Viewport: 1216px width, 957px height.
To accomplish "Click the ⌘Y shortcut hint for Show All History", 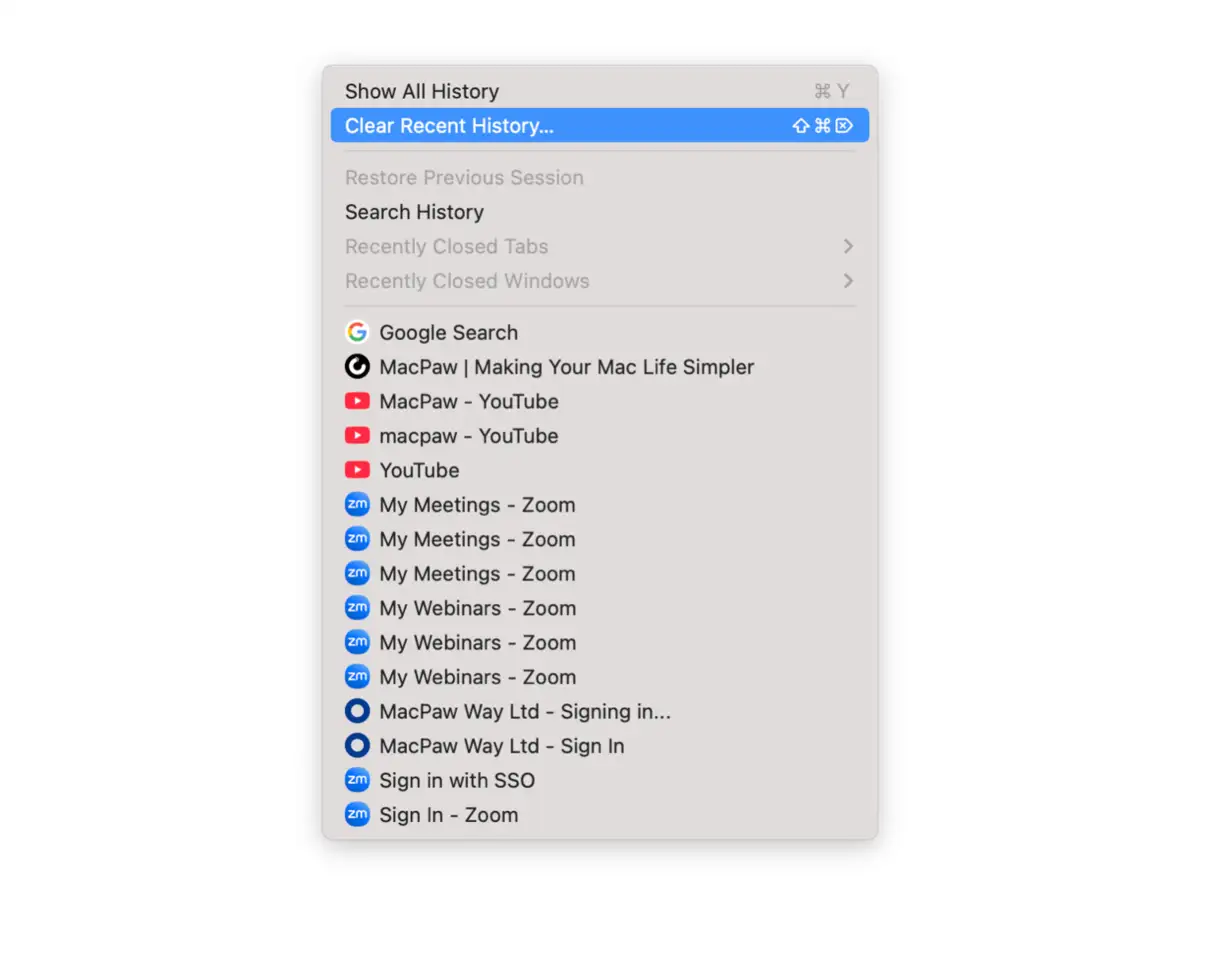I will [x=831, y=92].
